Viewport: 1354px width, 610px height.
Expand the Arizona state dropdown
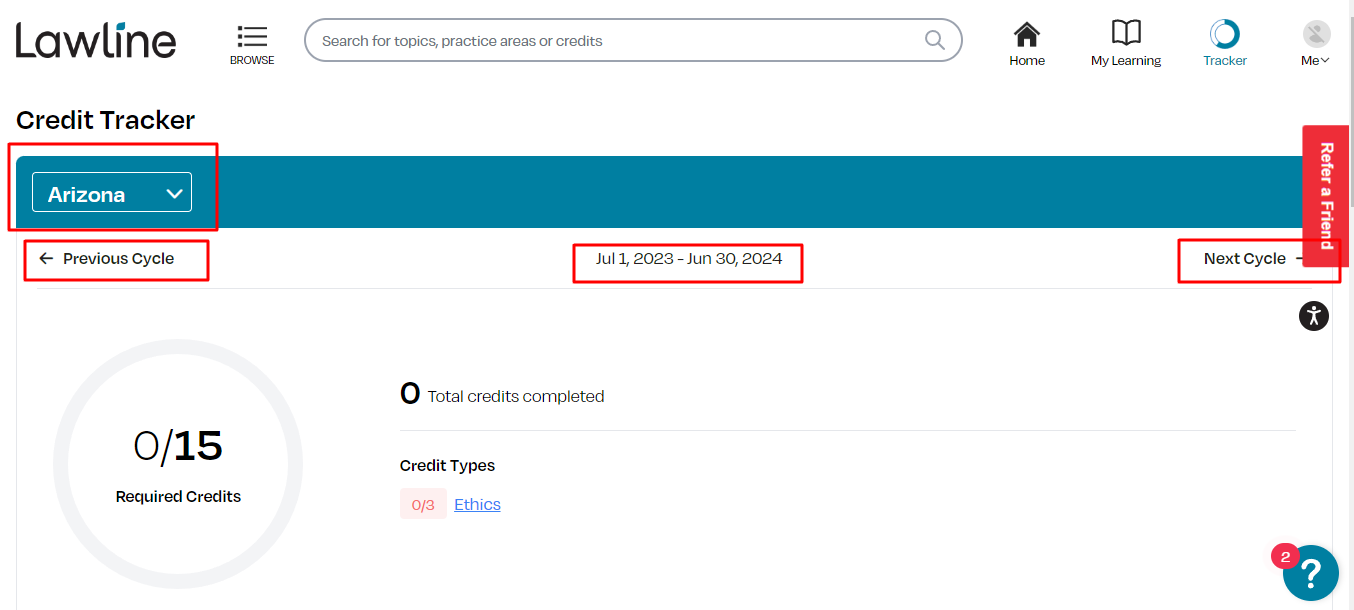point(112,192)
